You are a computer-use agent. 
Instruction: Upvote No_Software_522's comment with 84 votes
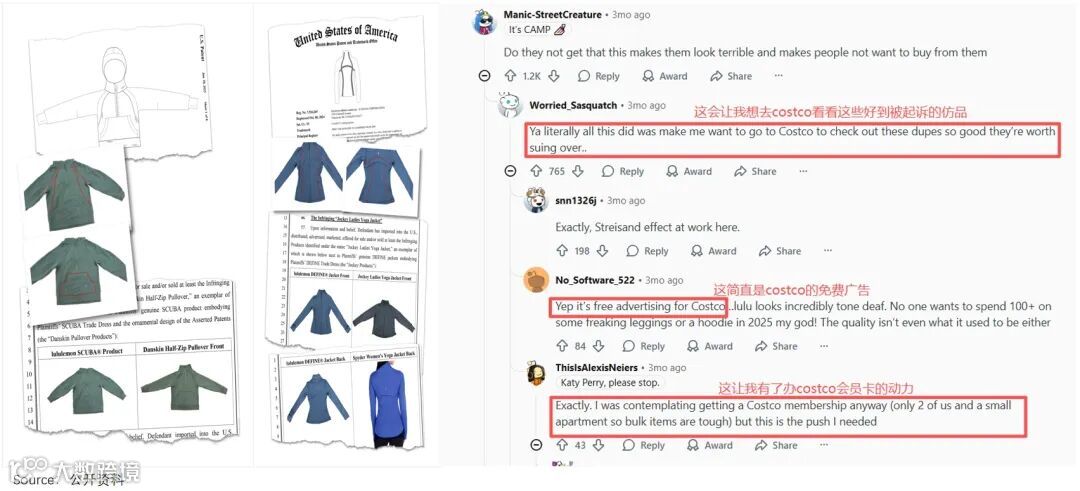[x=562, y=346]
